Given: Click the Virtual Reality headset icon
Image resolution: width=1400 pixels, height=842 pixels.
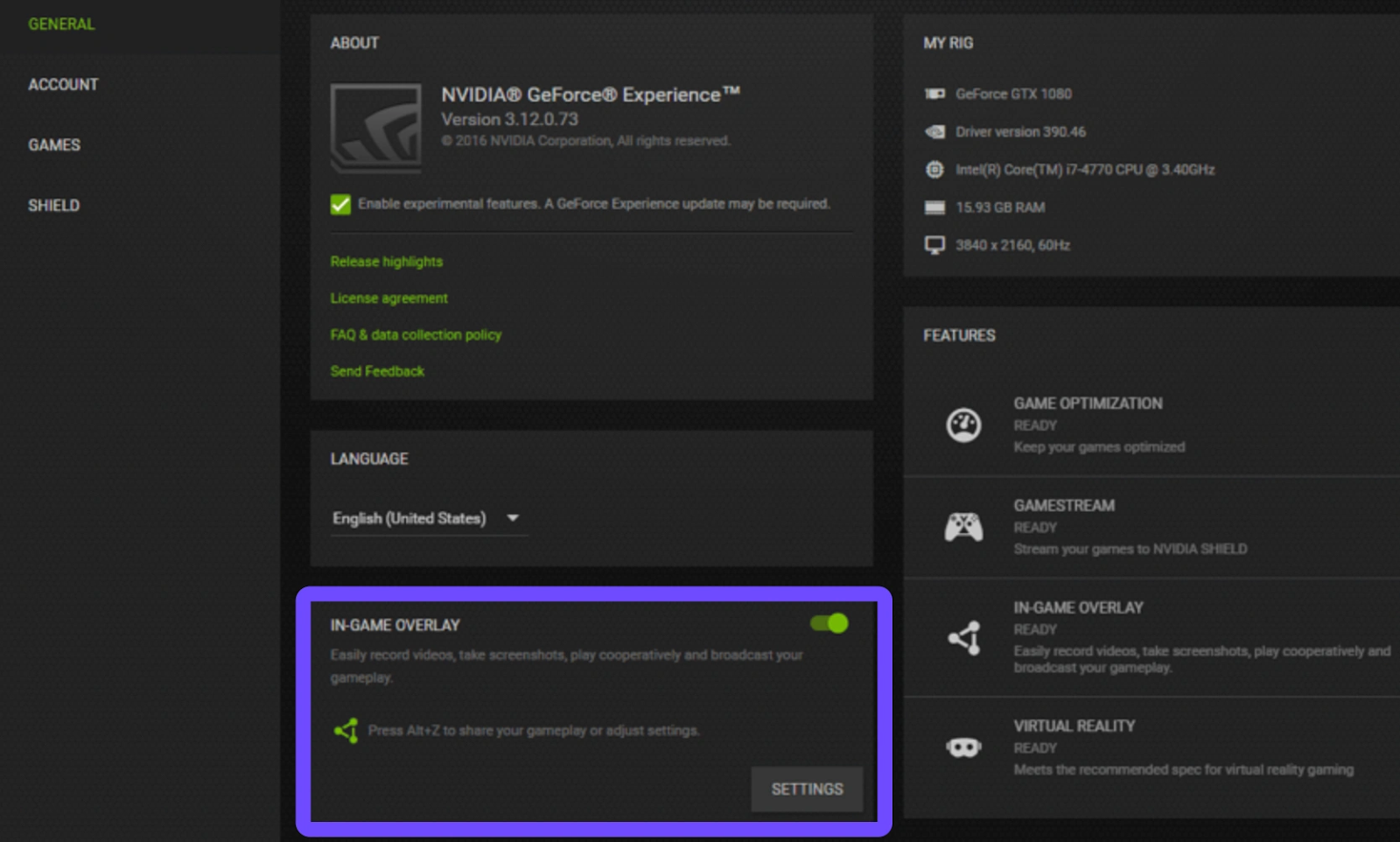Looking at the screenshot, I should click(963, 747).
